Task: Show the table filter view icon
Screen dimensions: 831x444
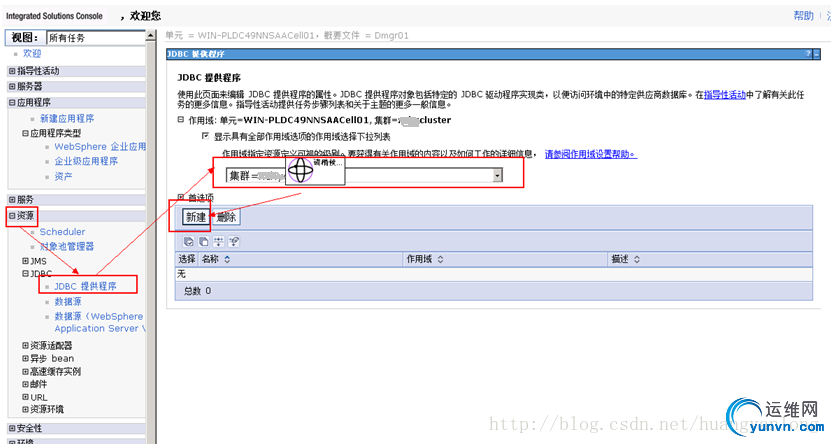Action: (218, 242)
